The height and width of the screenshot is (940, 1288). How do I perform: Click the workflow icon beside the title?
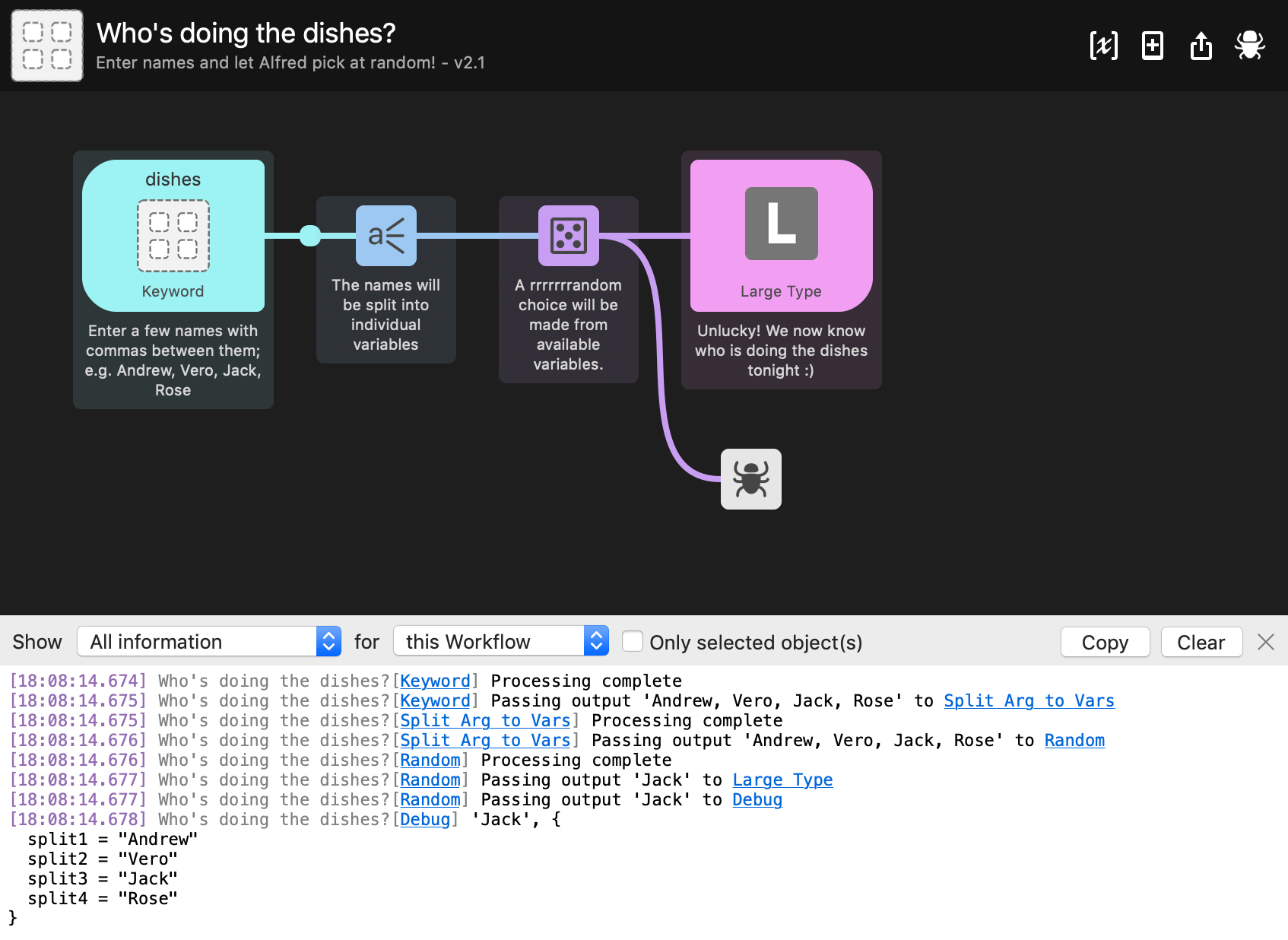tap(46, 46)
